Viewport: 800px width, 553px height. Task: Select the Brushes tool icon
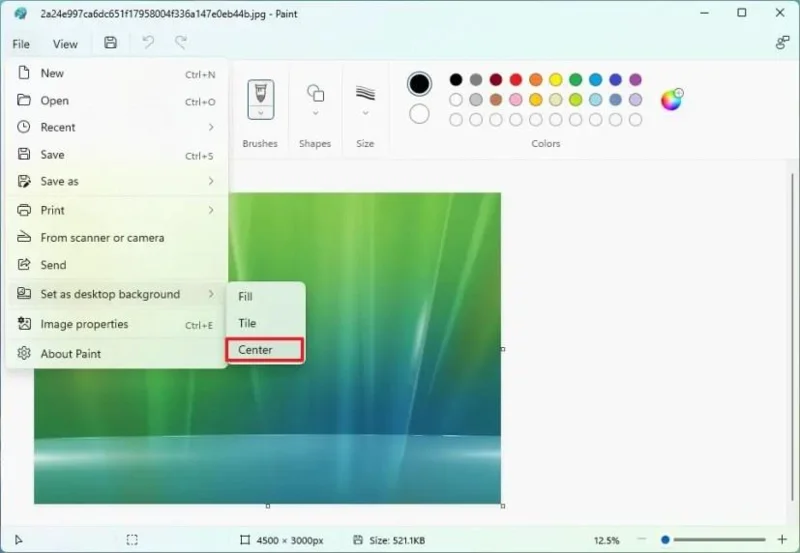tap(261, 93)
